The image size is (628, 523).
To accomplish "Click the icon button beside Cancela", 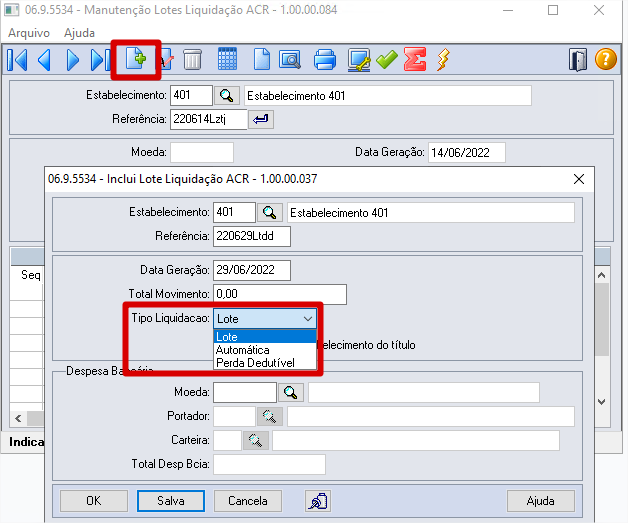I will [x=318, y=501].
